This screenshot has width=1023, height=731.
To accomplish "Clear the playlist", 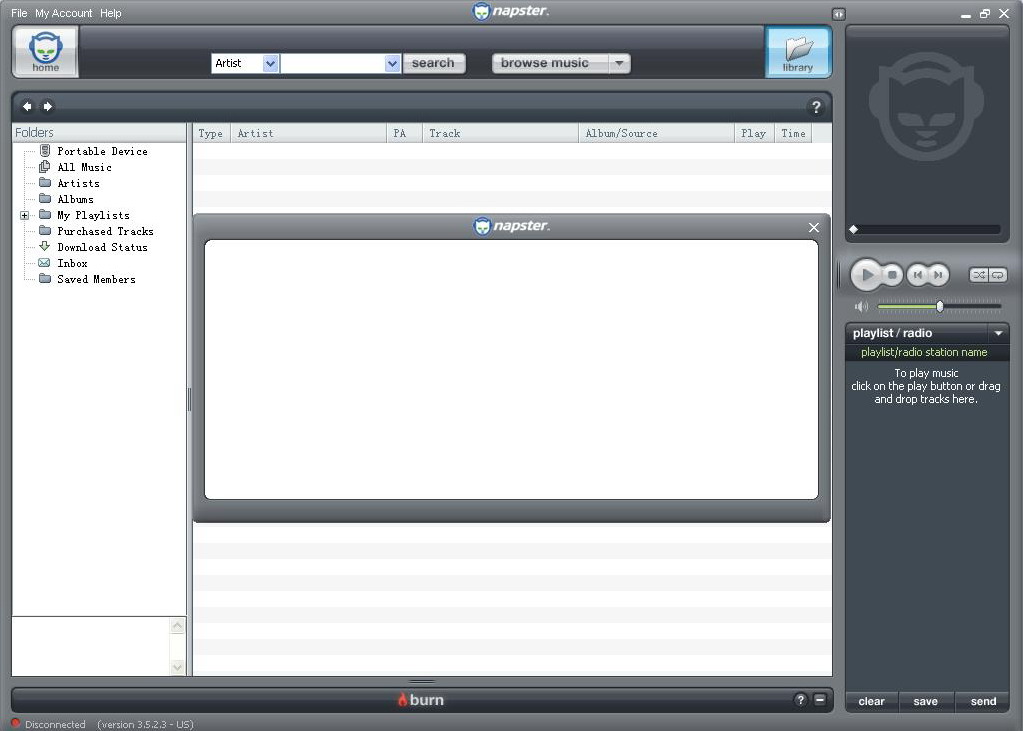I will coord(872,702).
